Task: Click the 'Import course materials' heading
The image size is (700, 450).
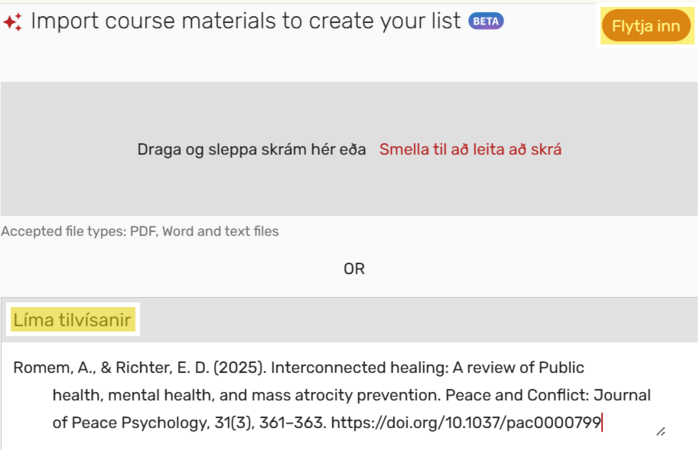Action: pos(246,22)
